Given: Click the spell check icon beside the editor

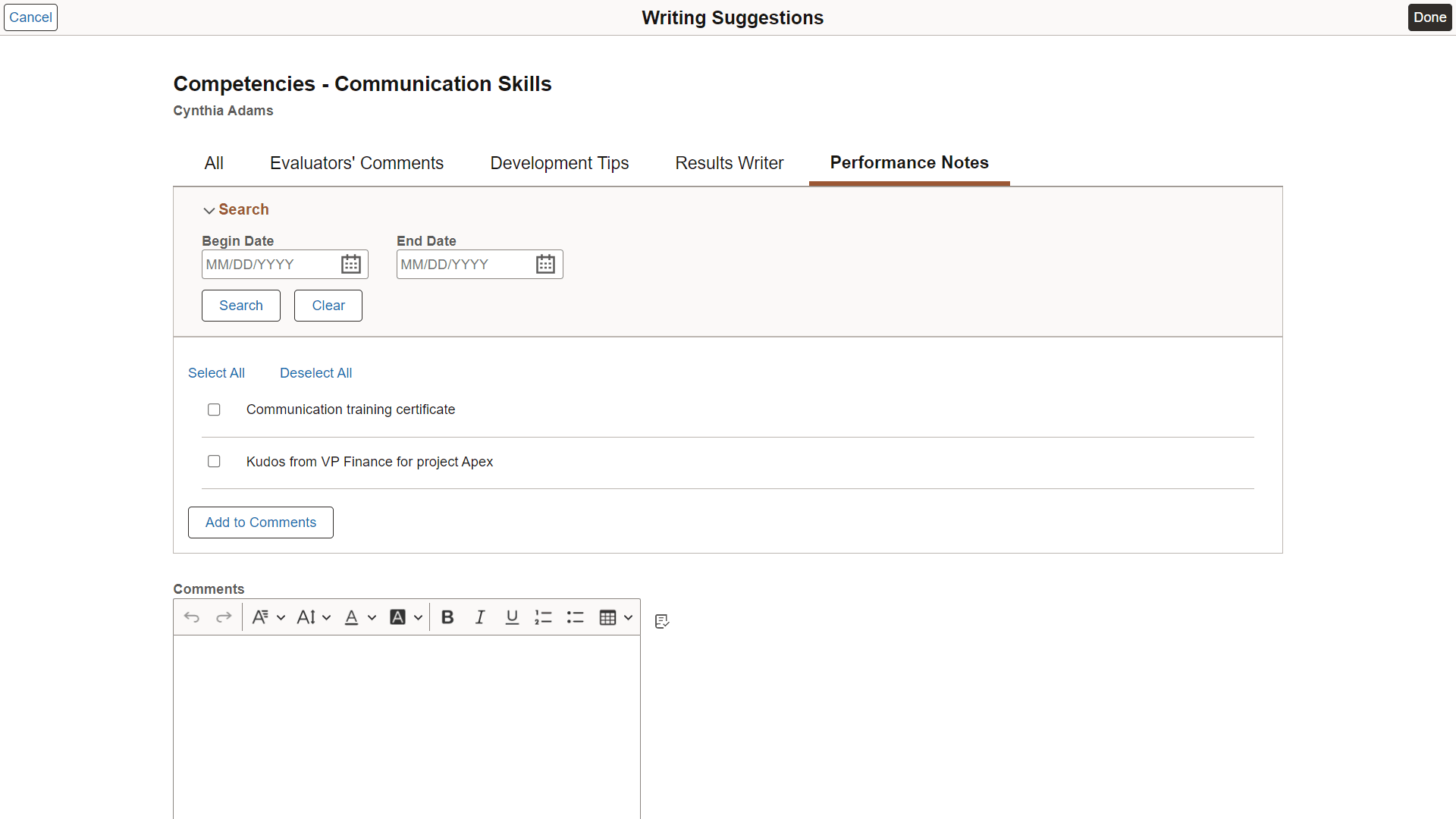Looking at the screenshot, I should pos(662,621).
